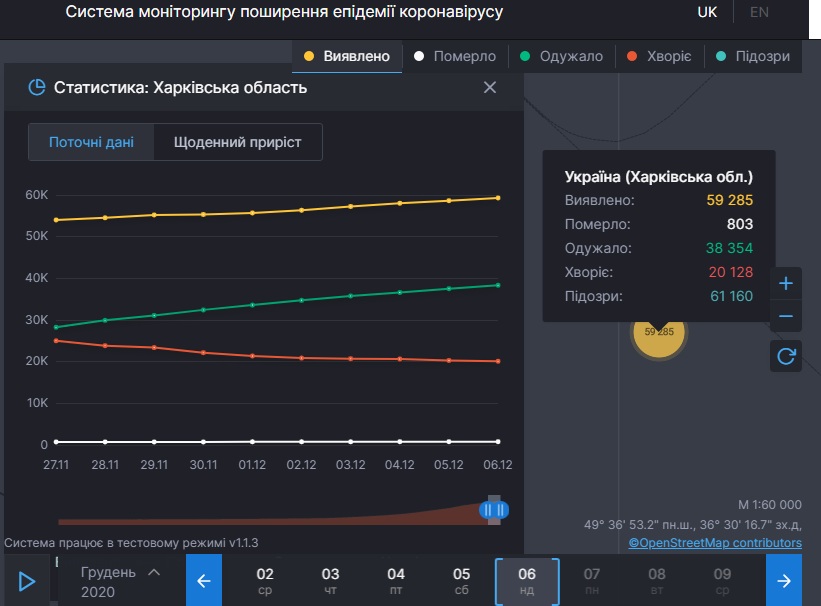Toggle the Одужало legend filter

coord(571,57)
